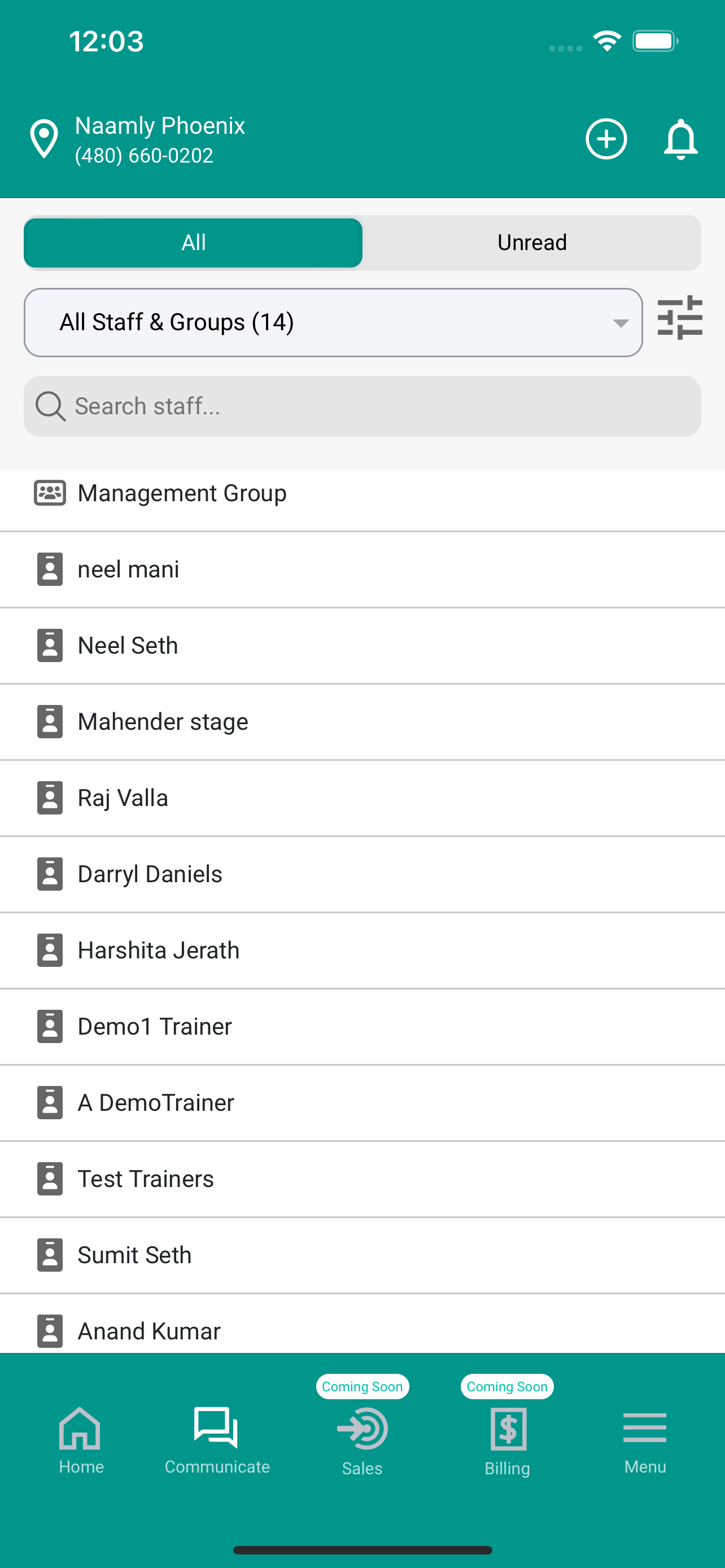Viewport: 725px width, 1568px height.
Task: Open conversation with Harshita Jerath
Action: pyautogui.click(x=362, y=950)
